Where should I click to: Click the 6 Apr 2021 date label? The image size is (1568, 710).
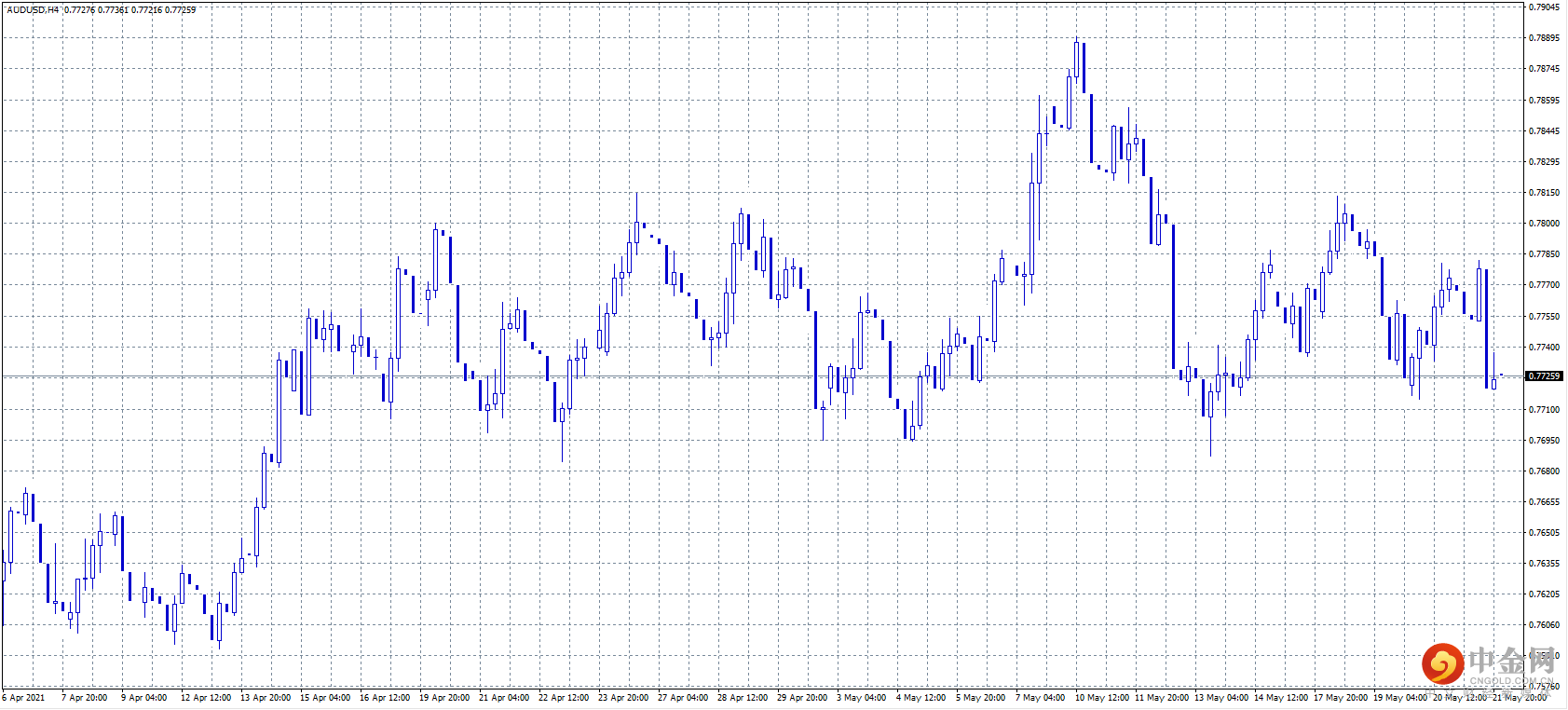(x=23, y=698)
